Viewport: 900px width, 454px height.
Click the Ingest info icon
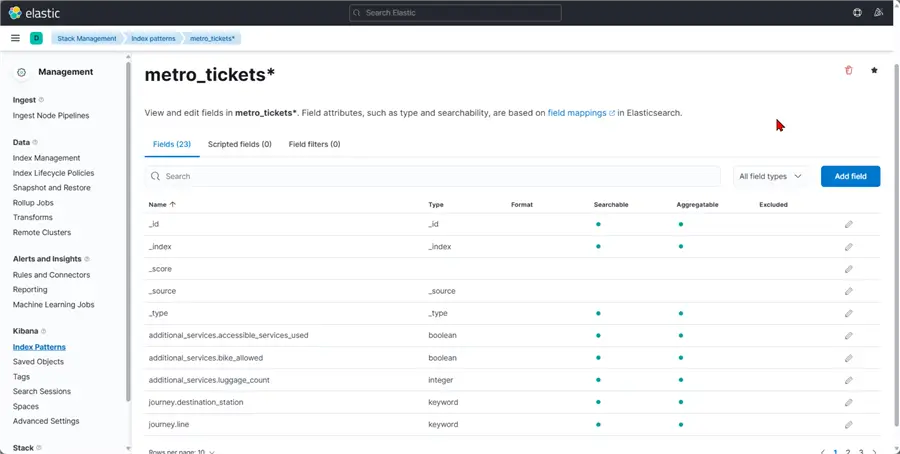(41, 100)
